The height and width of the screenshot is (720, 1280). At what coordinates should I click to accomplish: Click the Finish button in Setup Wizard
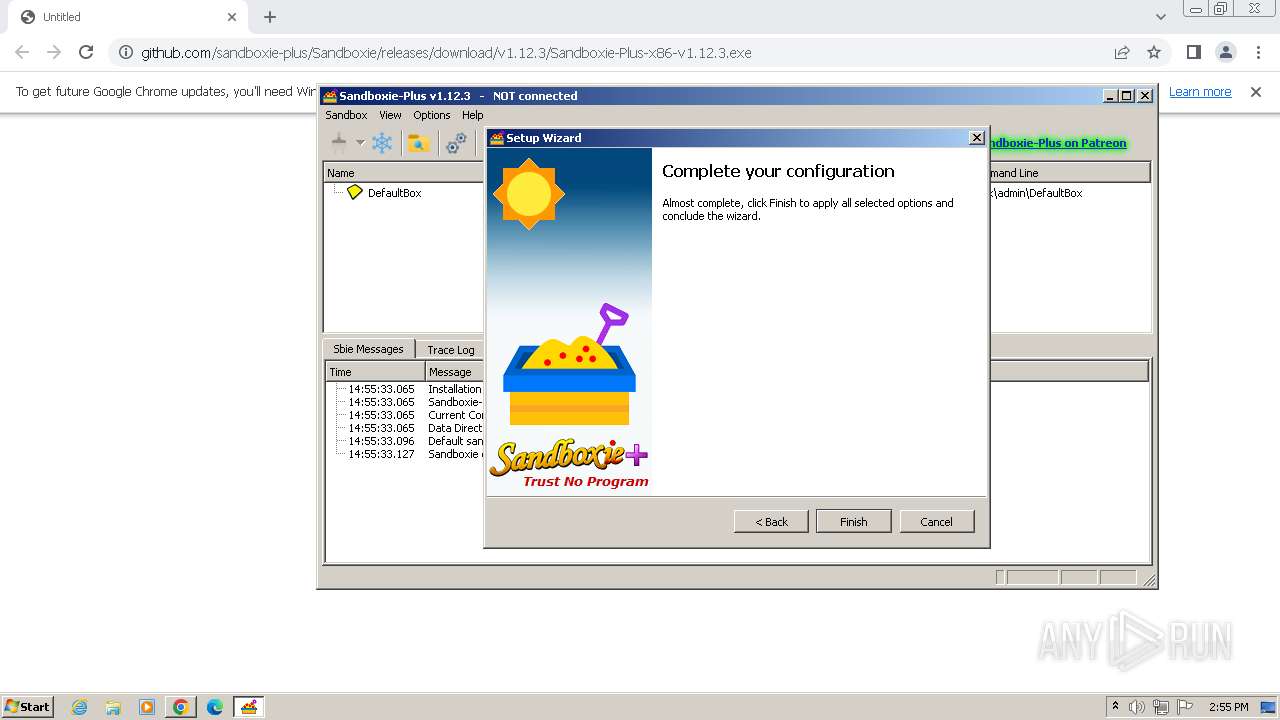853,521
